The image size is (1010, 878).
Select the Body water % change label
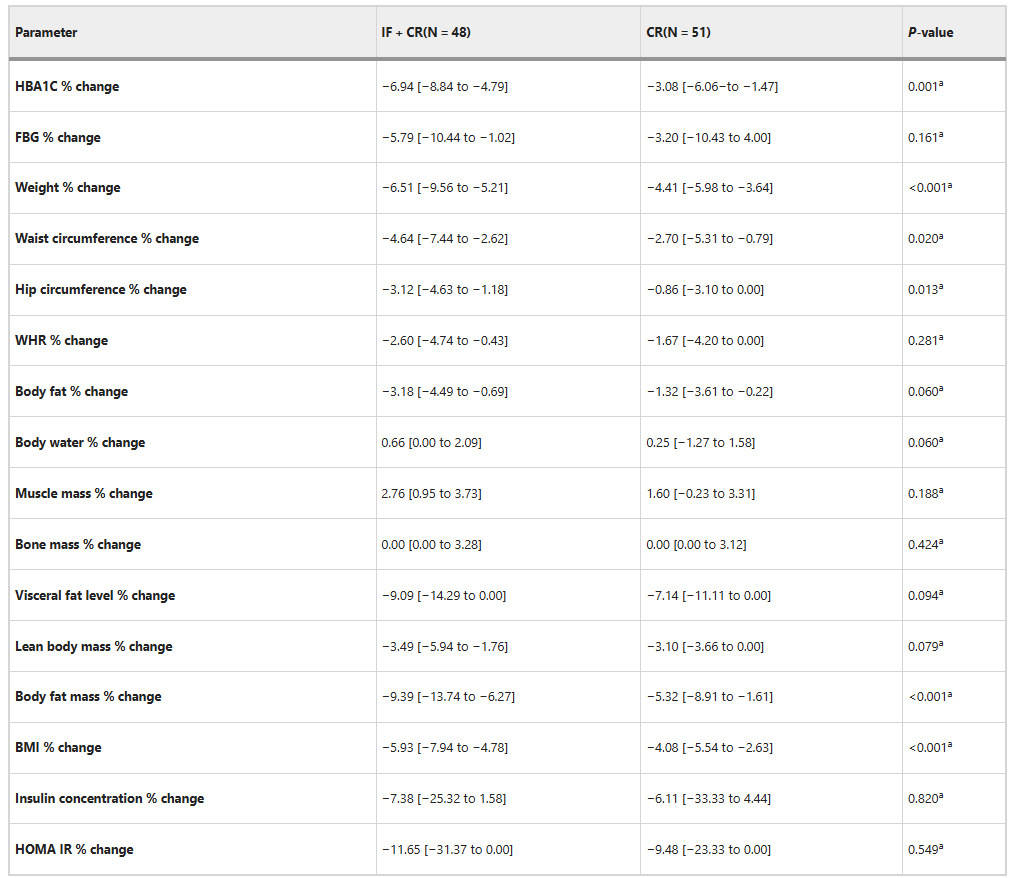[x=80, y=443]
